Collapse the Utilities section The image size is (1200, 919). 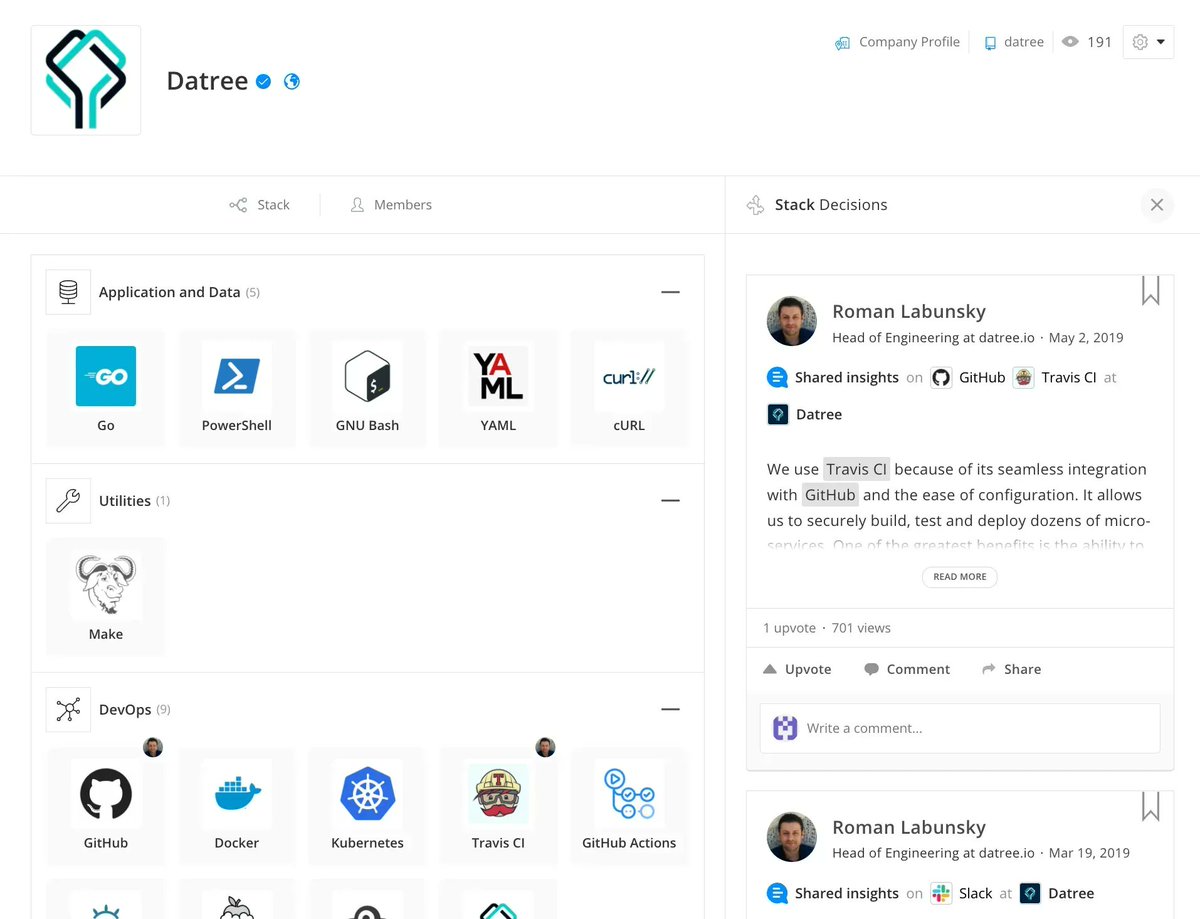tap(670, 500)
